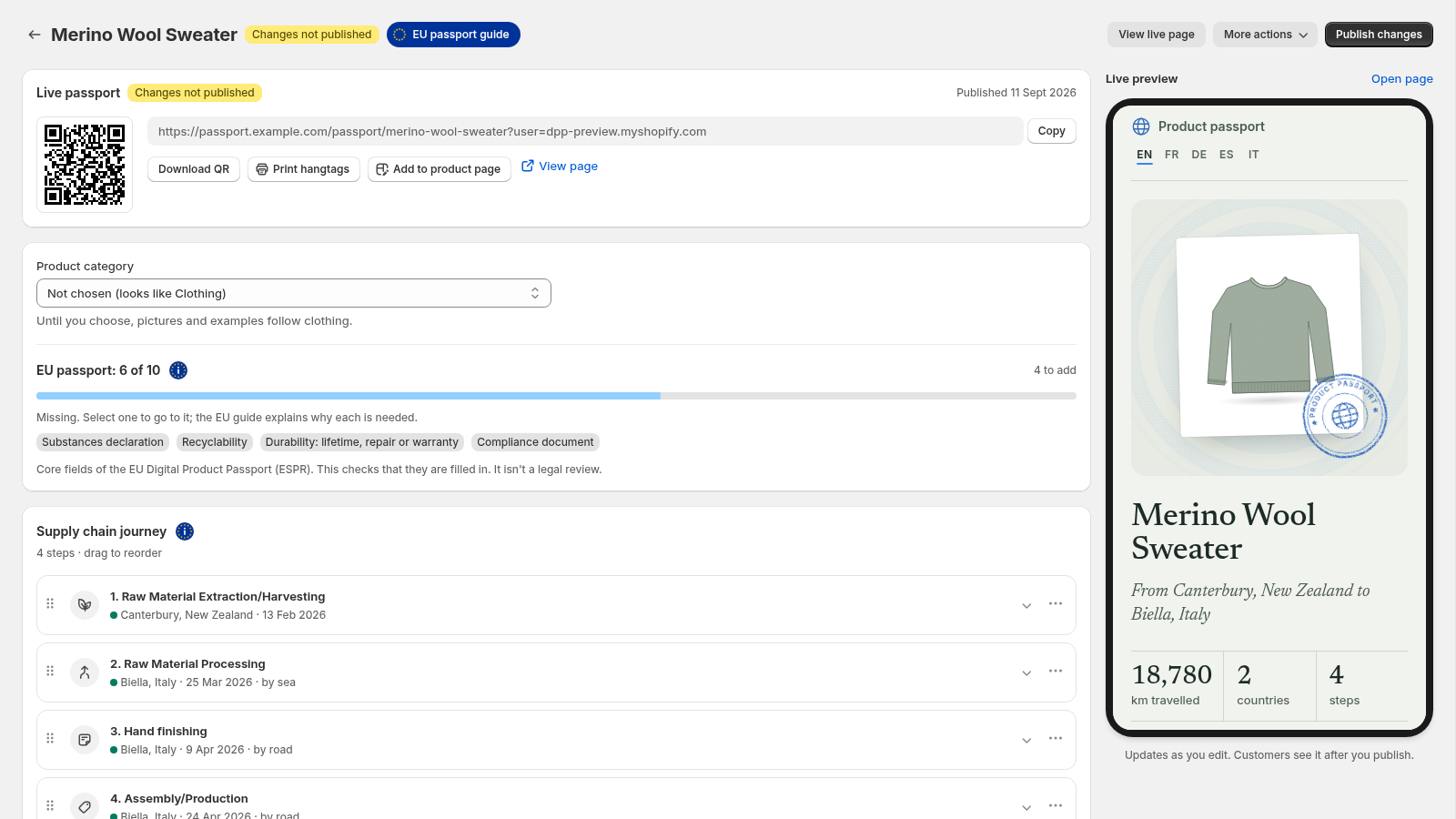The height and width of the screenshot is (819, 1456).
Task: Click the passport QR code image
Action: tap(85, 165)
